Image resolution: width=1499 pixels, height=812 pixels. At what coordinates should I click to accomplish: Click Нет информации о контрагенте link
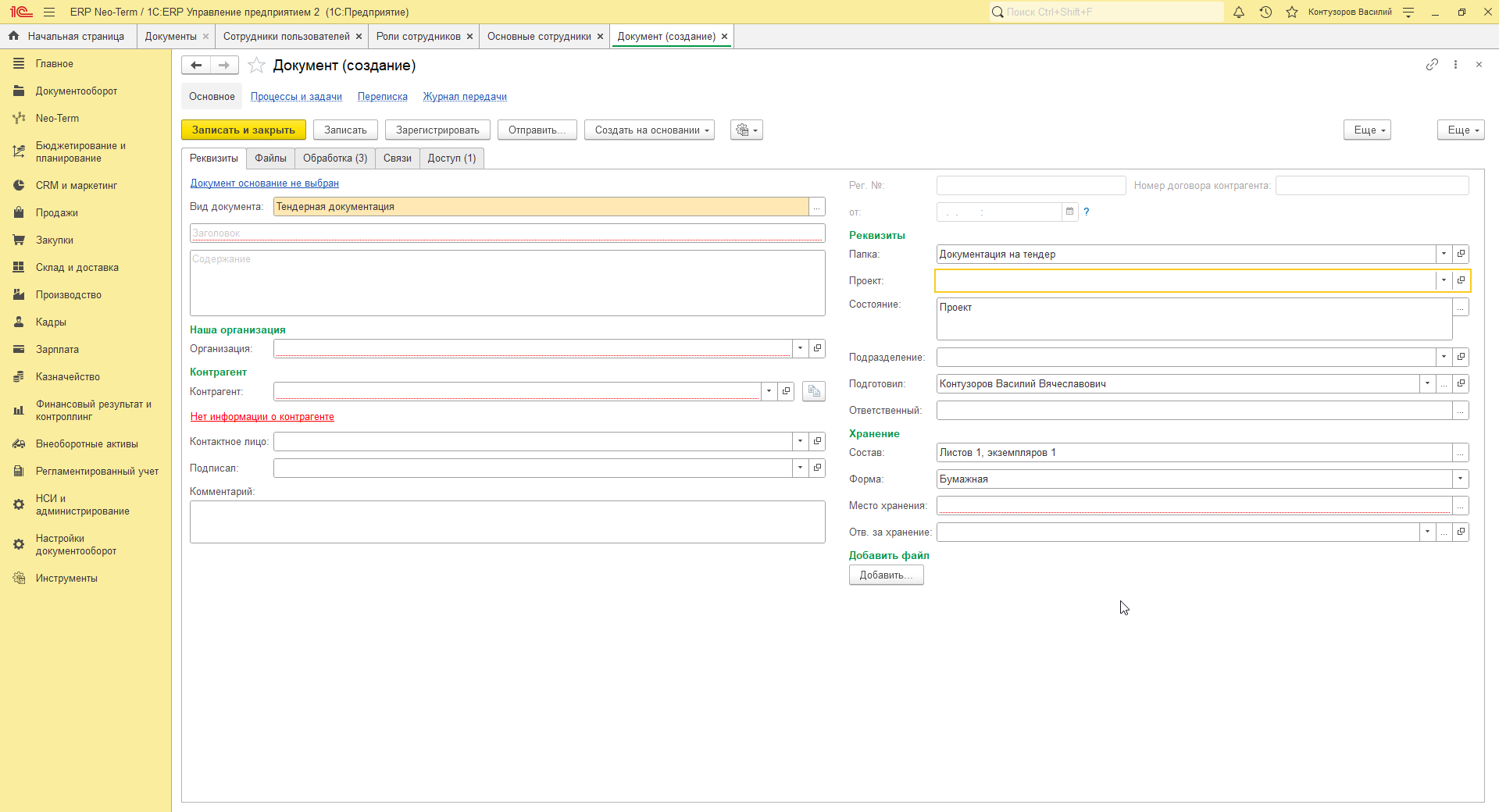click(262, 417)
